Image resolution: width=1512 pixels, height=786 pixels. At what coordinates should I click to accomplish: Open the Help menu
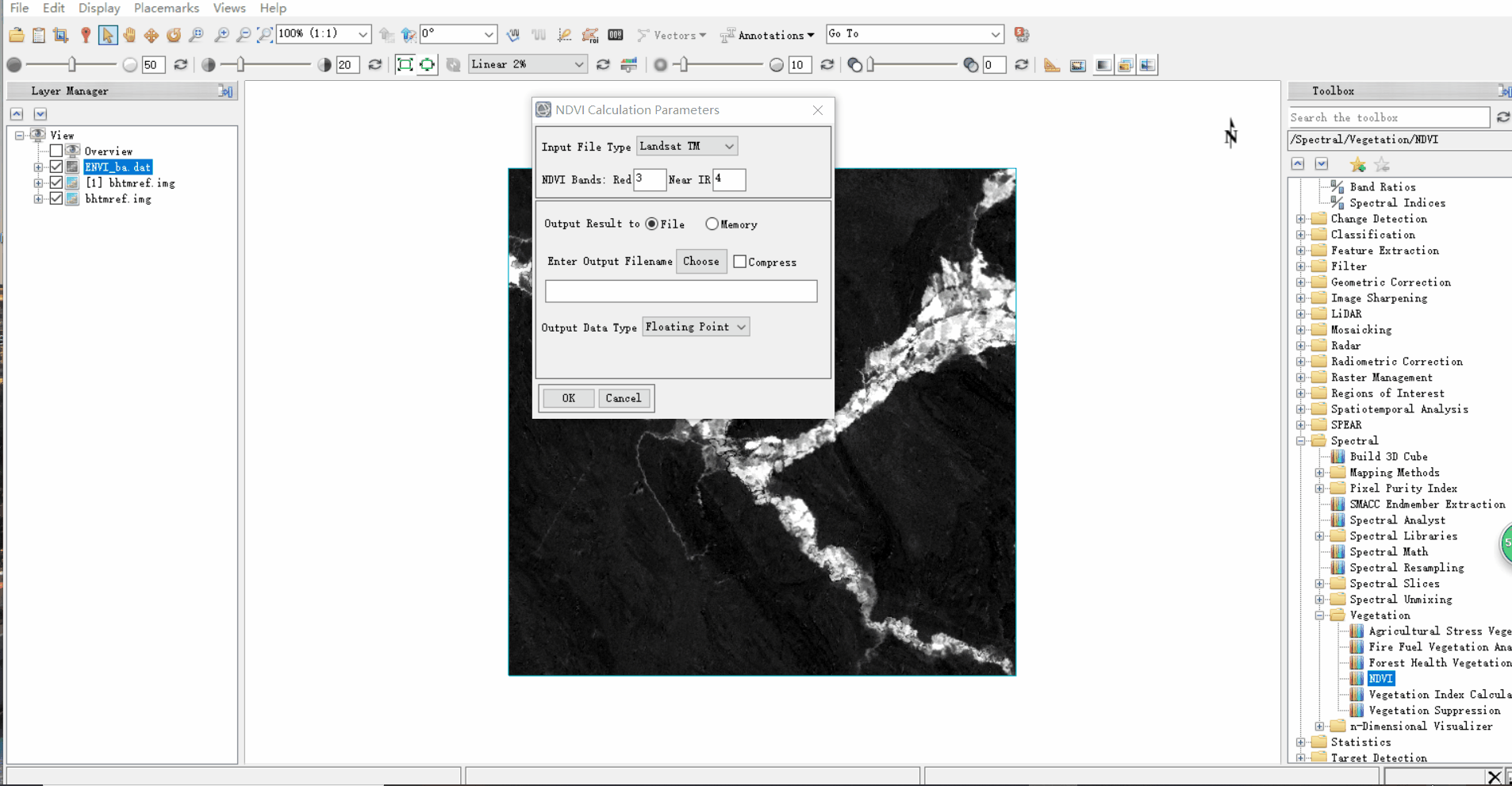coord(273,8)
